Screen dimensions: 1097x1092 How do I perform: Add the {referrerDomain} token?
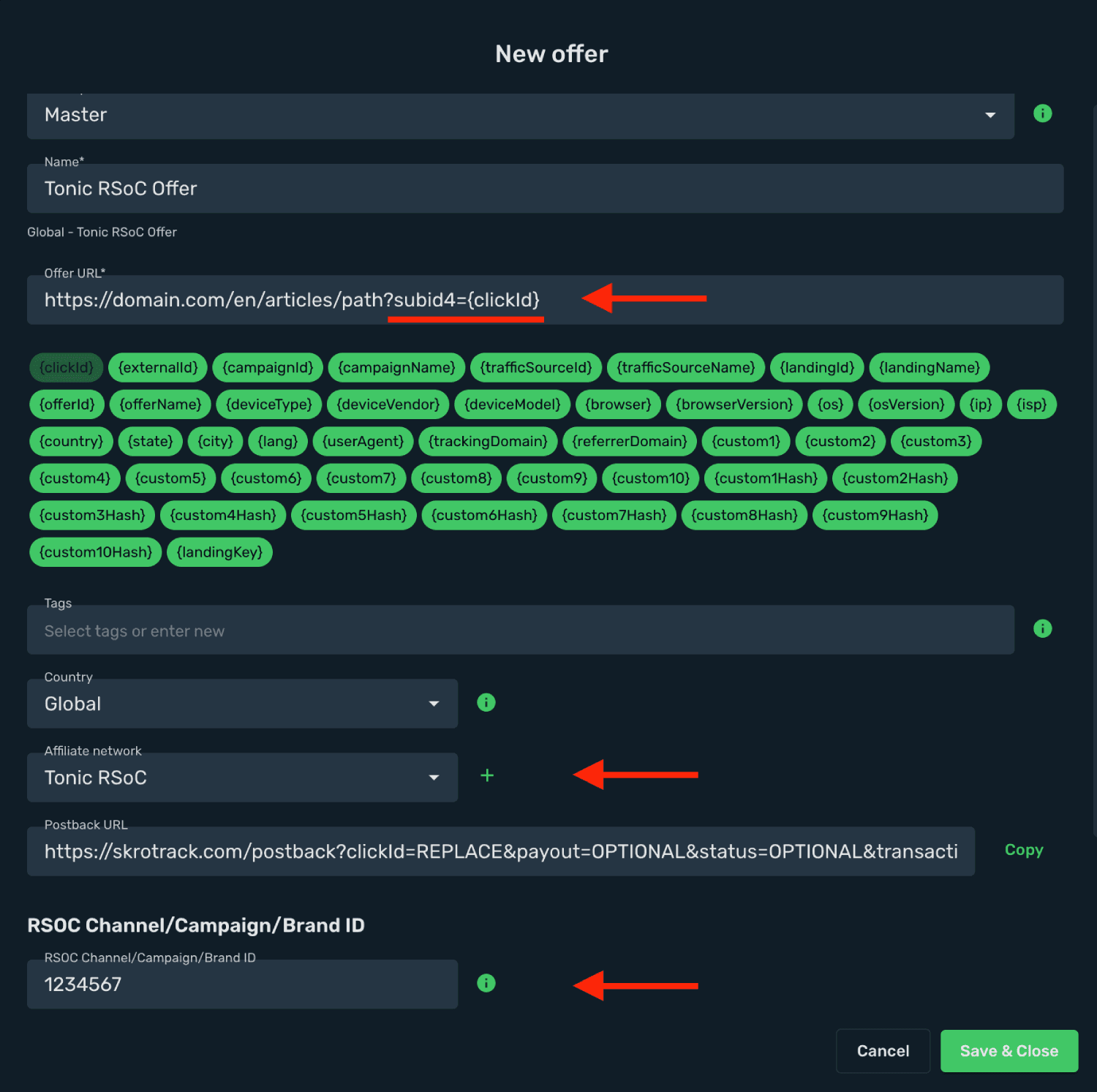click(x=630, y=441)
